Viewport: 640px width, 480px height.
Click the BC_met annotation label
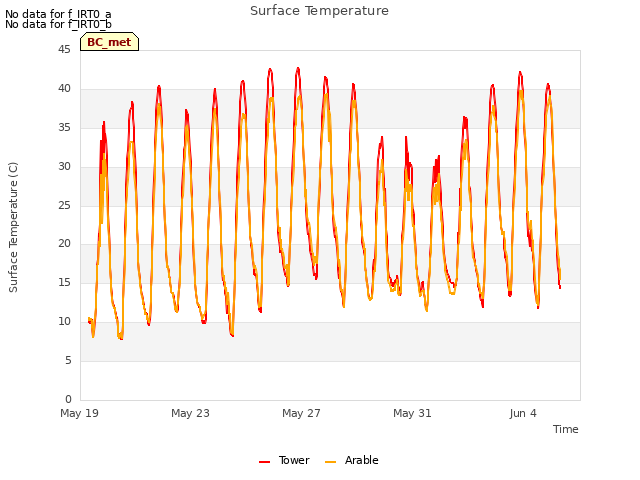click(109, 42)
